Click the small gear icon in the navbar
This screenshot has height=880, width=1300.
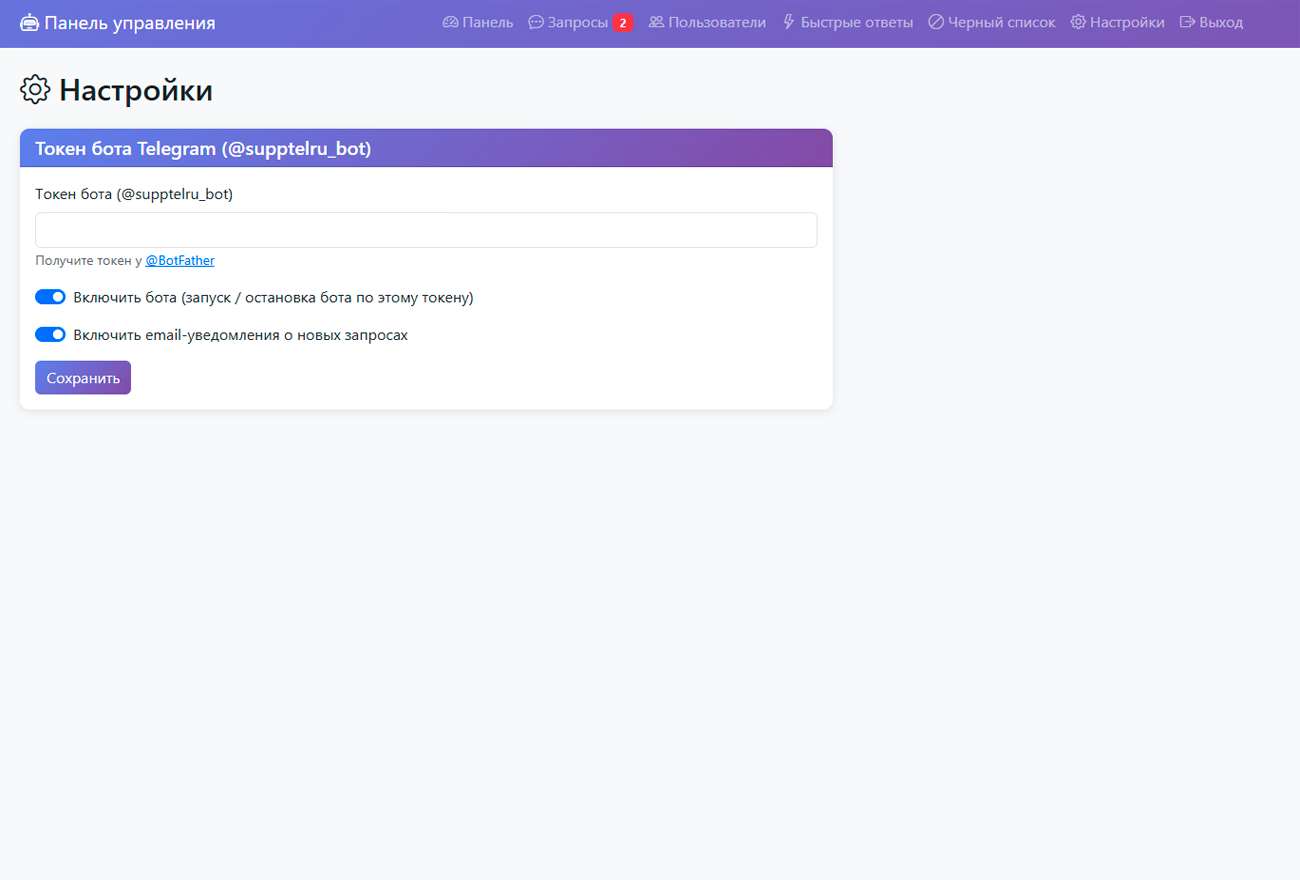click(1078, 22)
